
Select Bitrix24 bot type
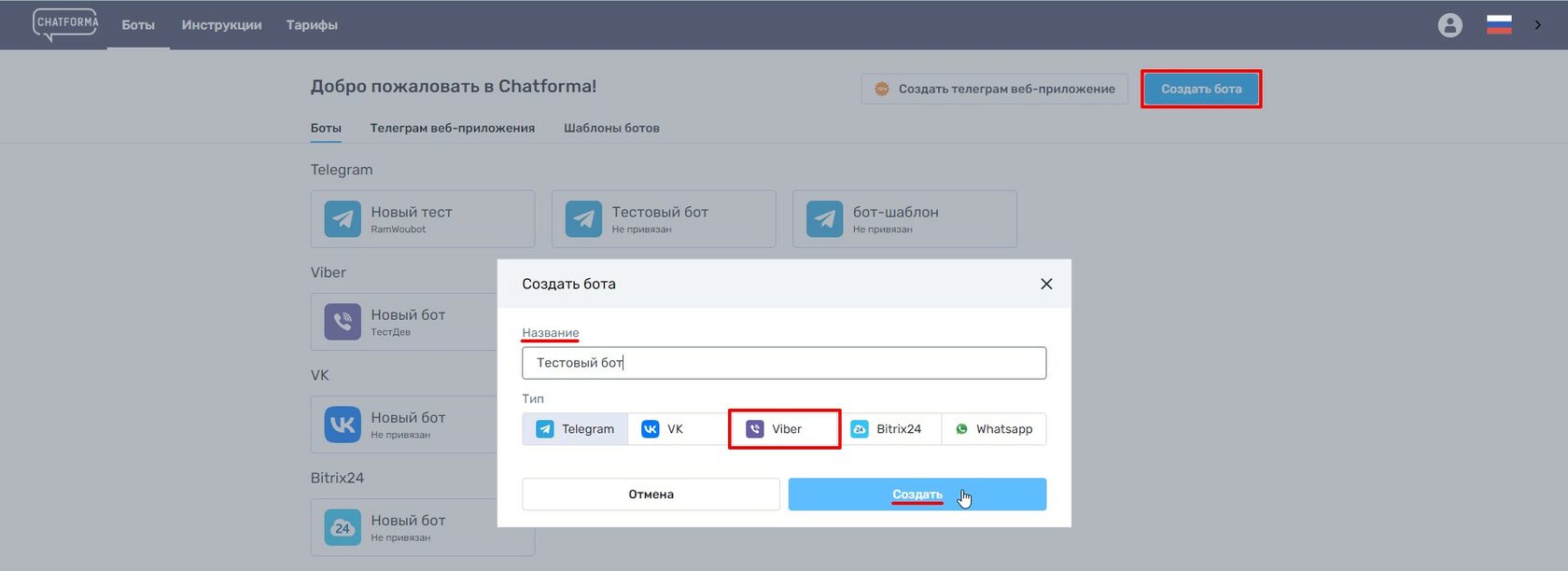[890, 429]
